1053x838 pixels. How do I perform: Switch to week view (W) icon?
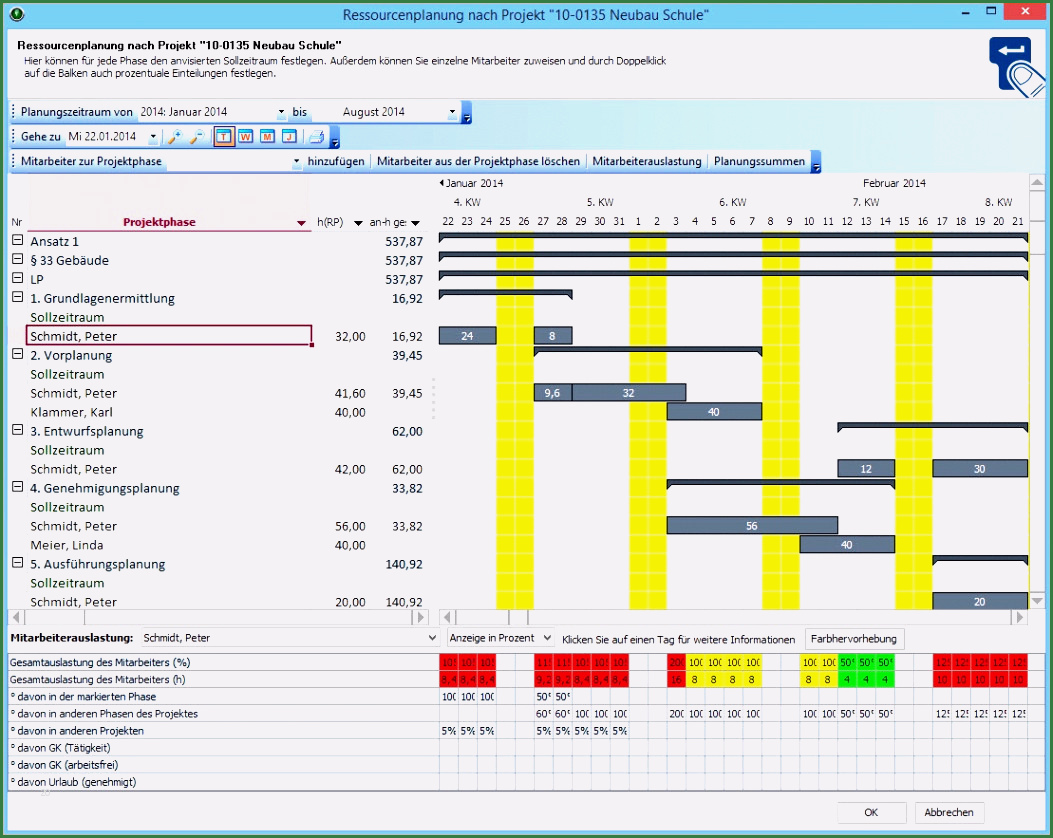click(246, 137)
